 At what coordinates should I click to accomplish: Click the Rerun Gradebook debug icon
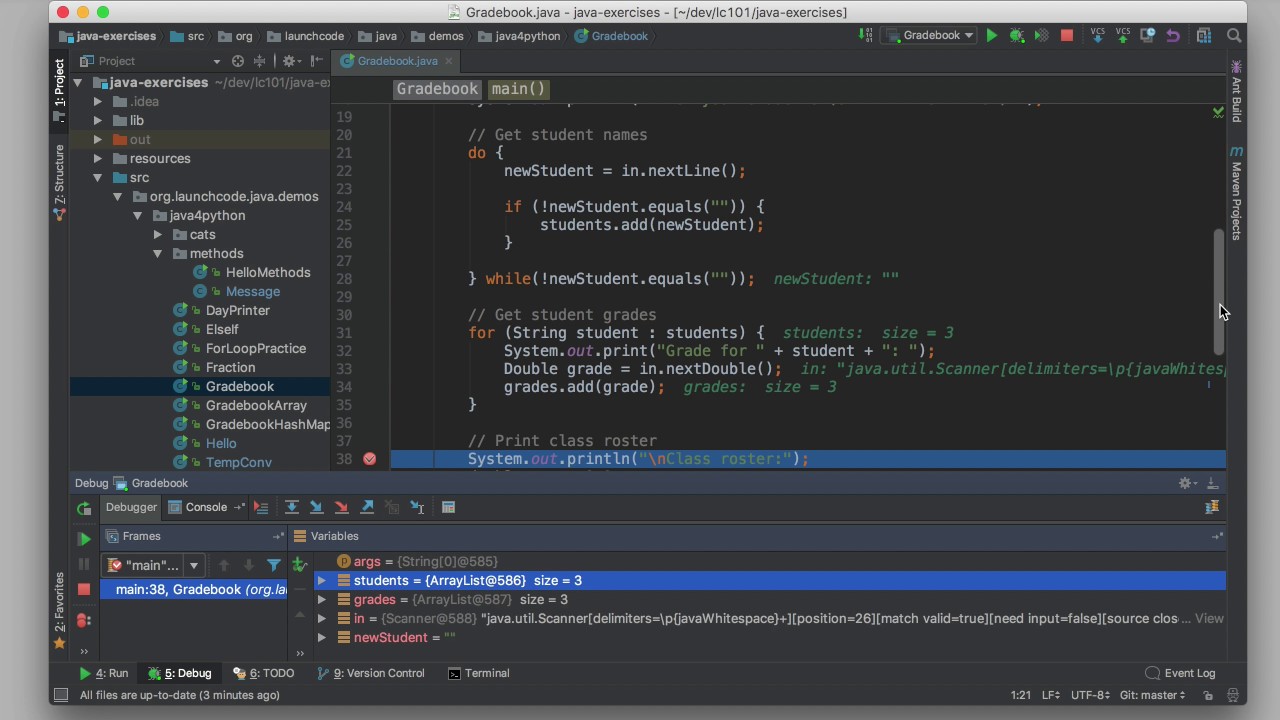click(84, 508)
